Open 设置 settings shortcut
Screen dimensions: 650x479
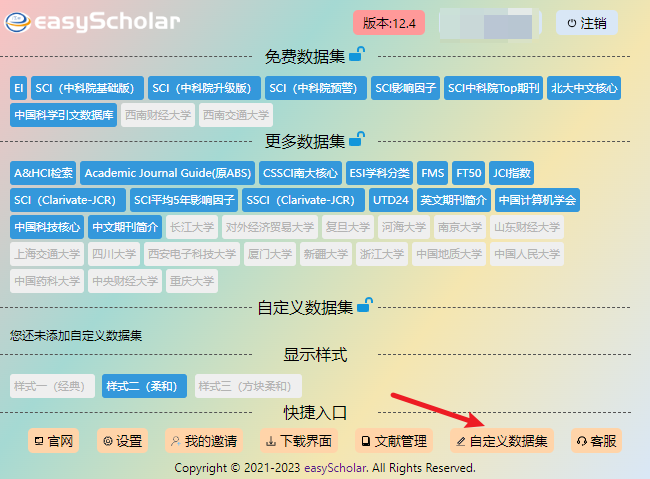pos(122,441)
